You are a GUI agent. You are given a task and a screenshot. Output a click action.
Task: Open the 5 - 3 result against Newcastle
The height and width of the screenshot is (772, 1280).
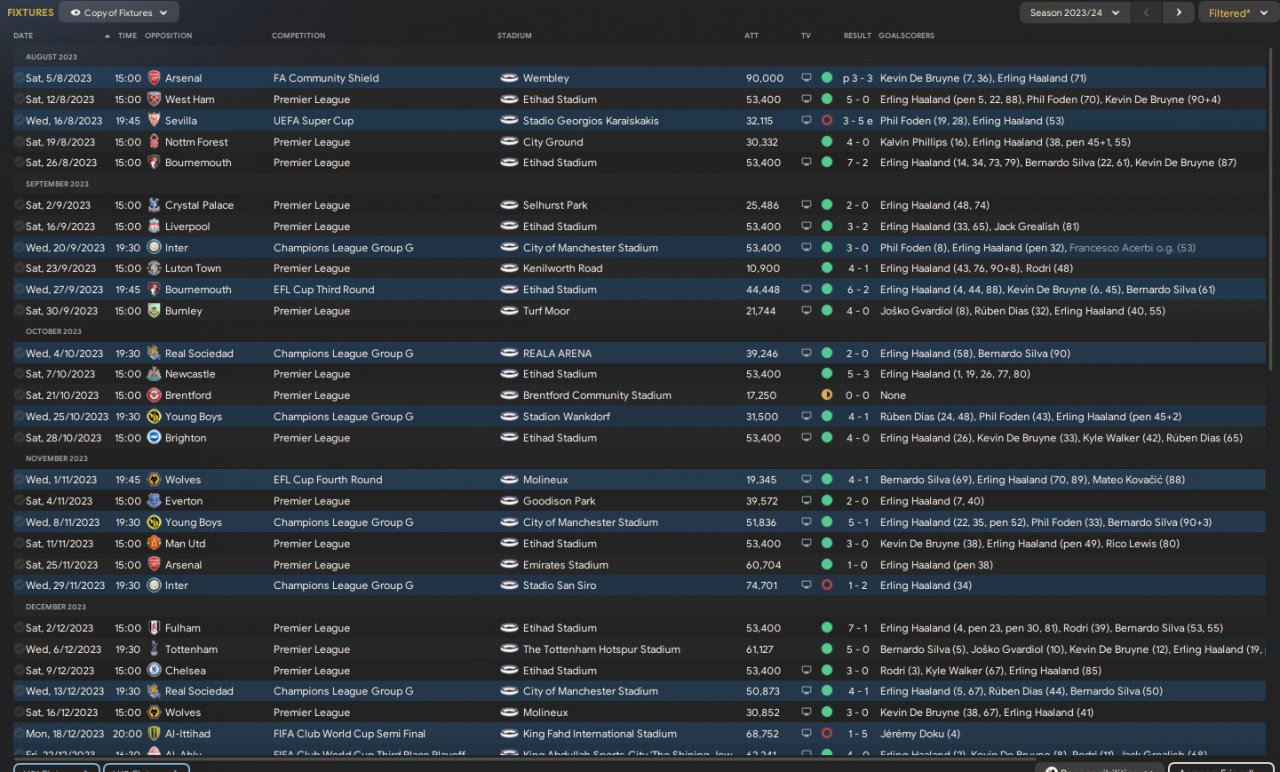(858, 374)
